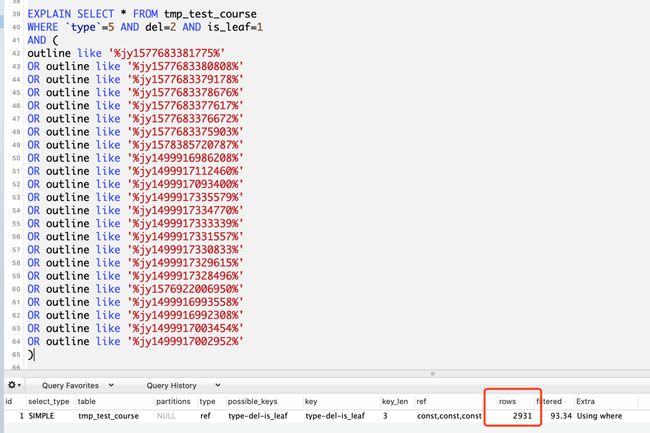
Task: Select the key_len value 3
Action: point(385,416)
